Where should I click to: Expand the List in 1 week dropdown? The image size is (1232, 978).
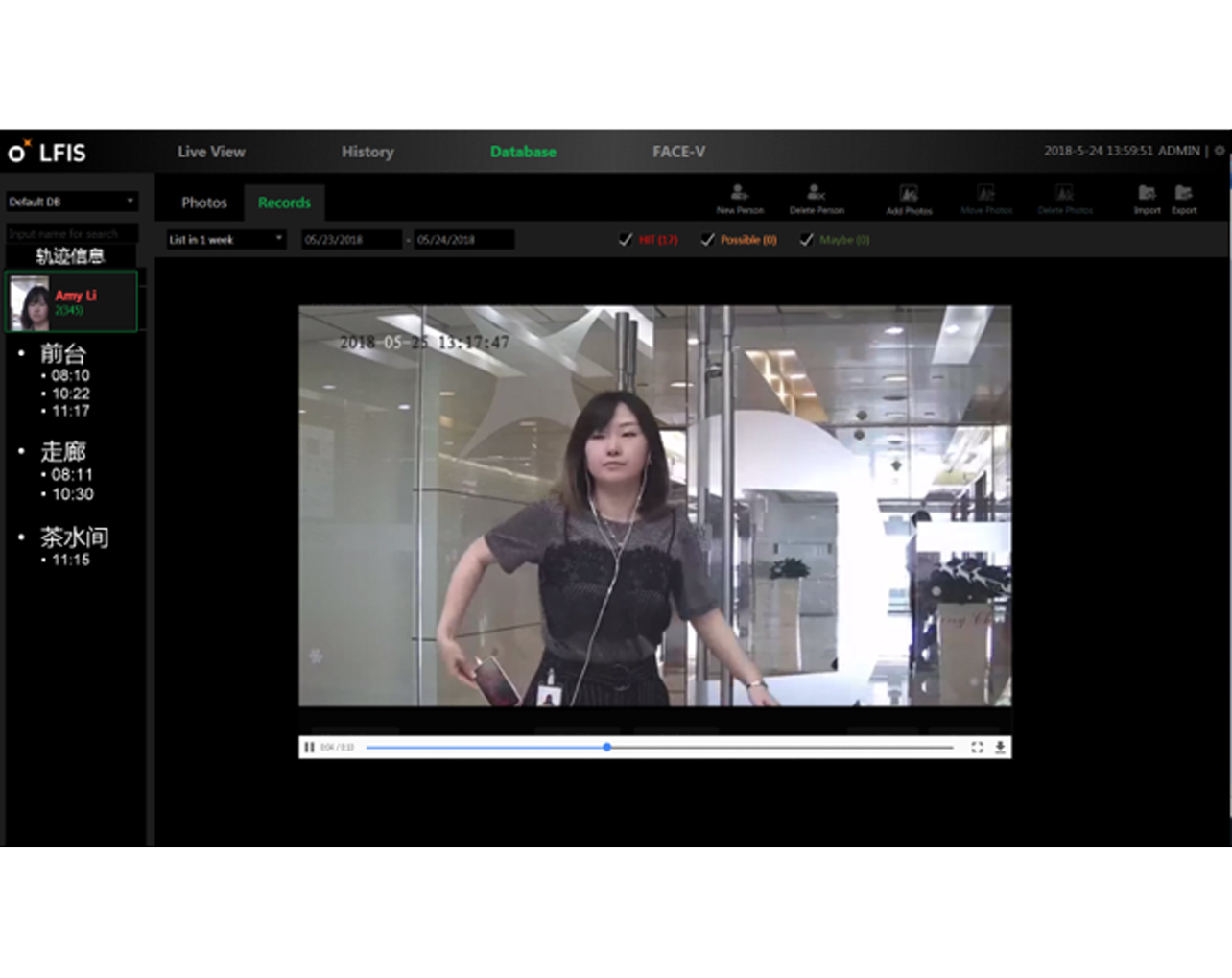point(225,240)
